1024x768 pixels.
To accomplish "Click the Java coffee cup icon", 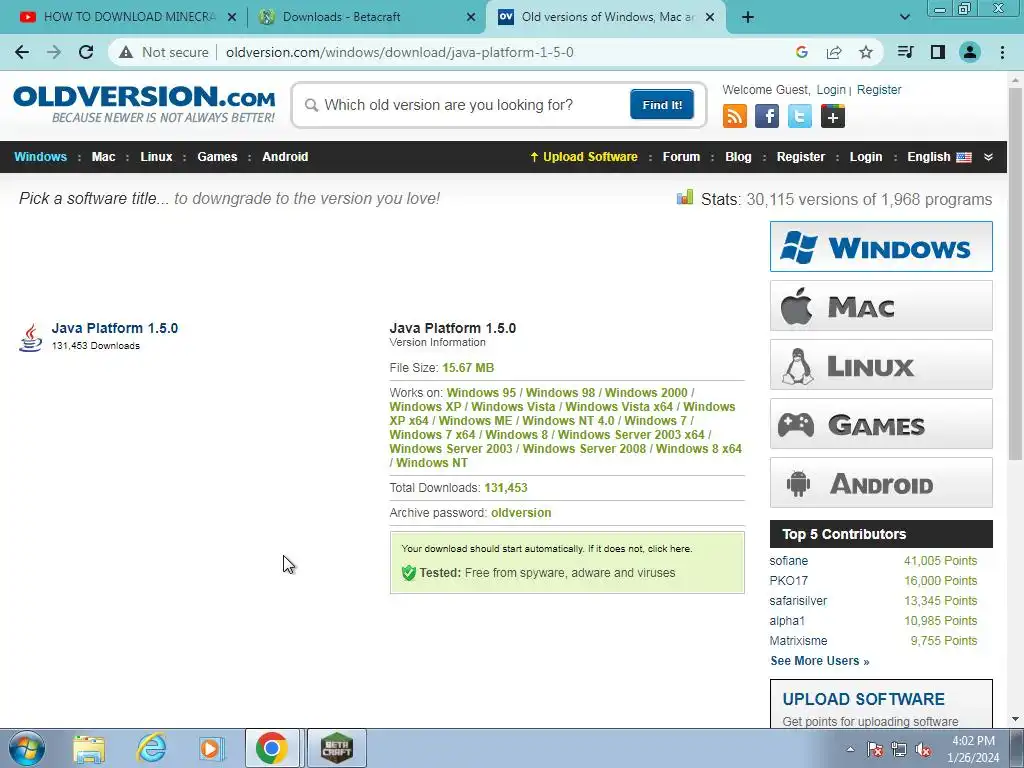I will tap(30, 338).
